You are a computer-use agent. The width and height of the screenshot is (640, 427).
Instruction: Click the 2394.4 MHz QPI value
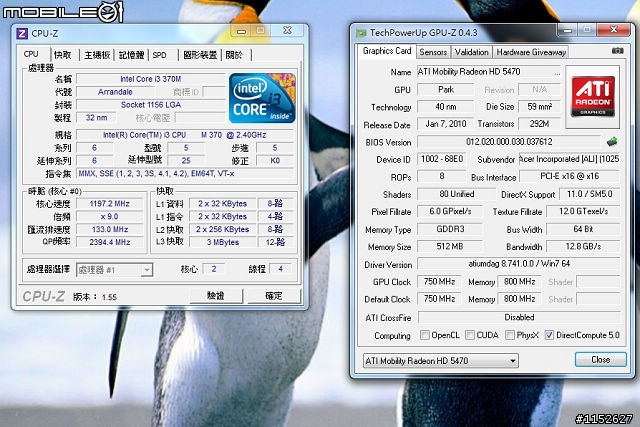(109, 242)
